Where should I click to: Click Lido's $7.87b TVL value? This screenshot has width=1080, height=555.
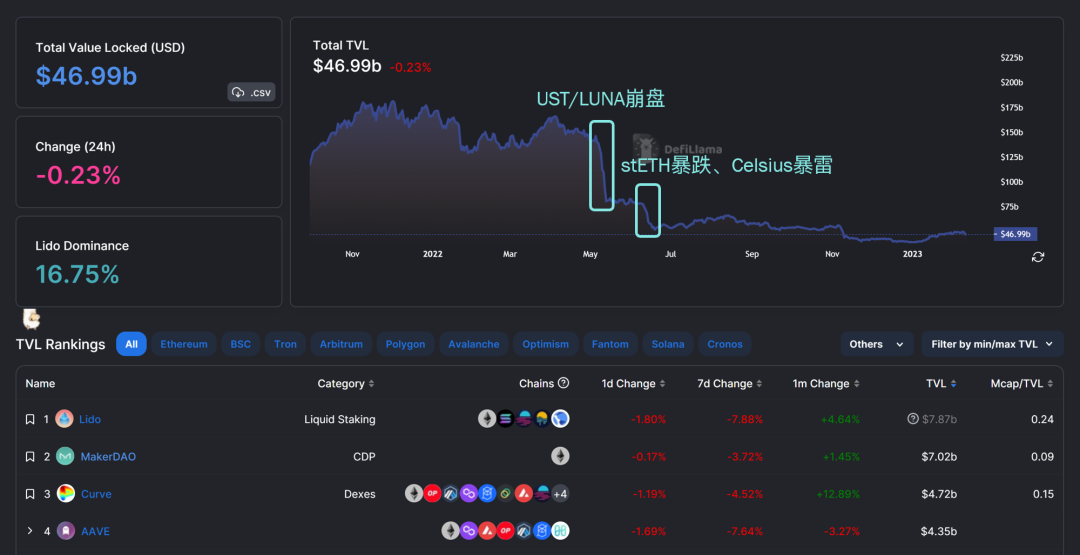(940, 419)
